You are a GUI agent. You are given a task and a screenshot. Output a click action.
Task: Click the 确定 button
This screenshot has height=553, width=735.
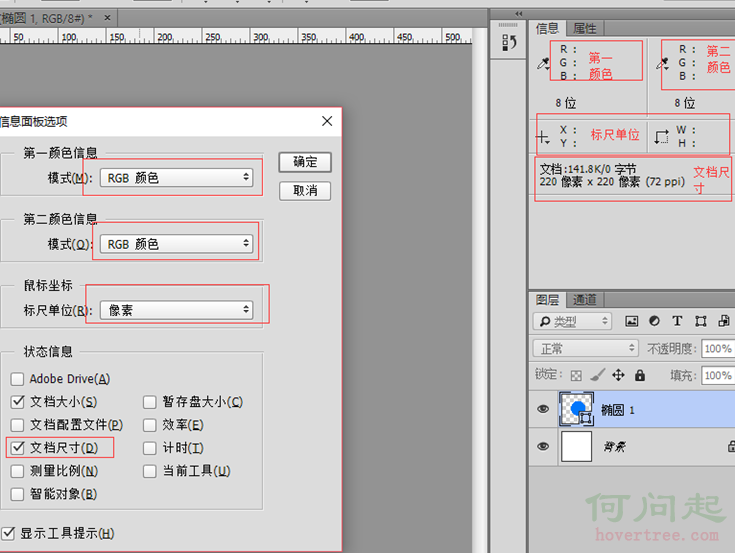point(305,162)
